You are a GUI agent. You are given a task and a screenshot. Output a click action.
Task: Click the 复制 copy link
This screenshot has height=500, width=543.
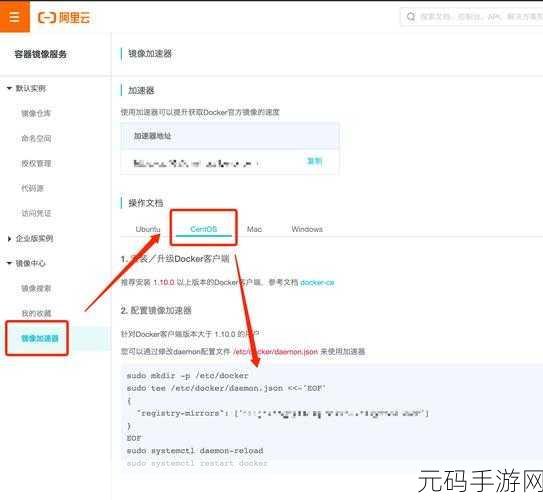(314, 161)
